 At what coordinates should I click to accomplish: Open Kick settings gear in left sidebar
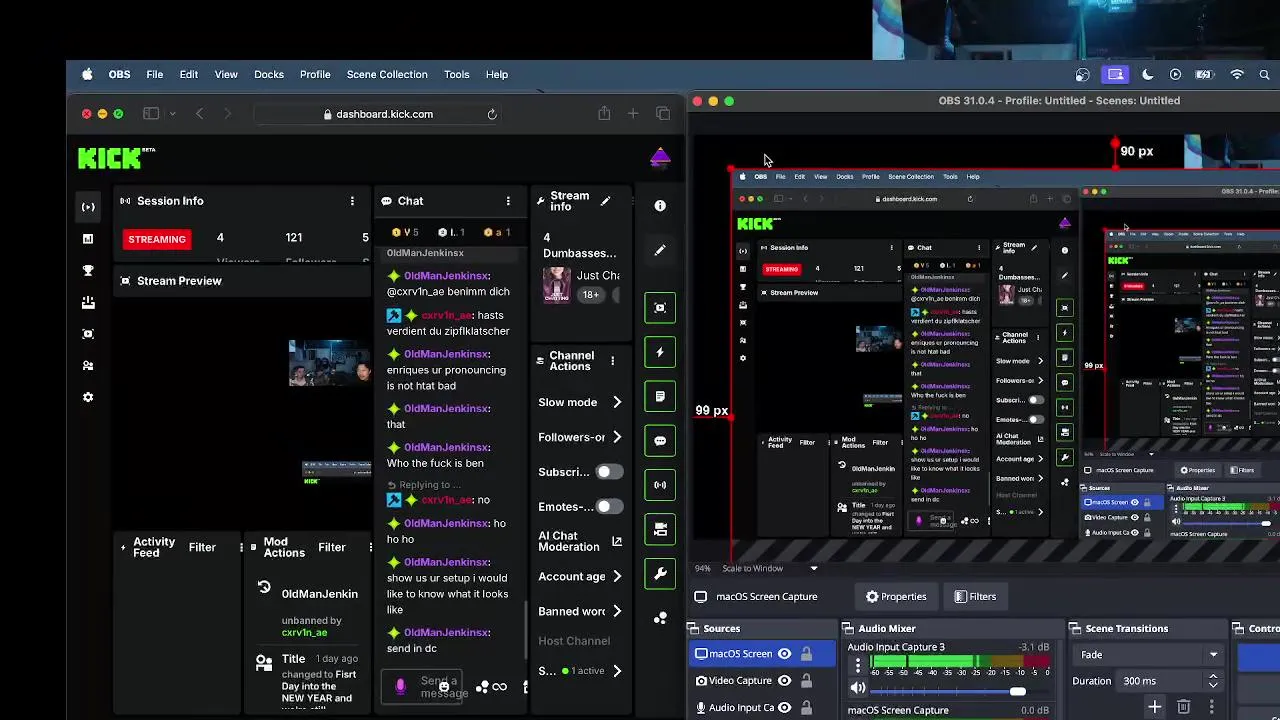(88, 397)
